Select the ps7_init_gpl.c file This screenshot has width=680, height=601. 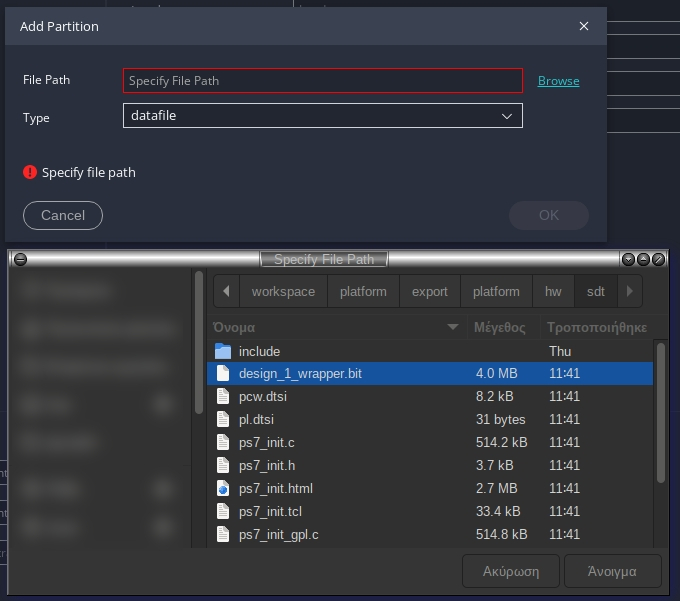click(430, 534)
